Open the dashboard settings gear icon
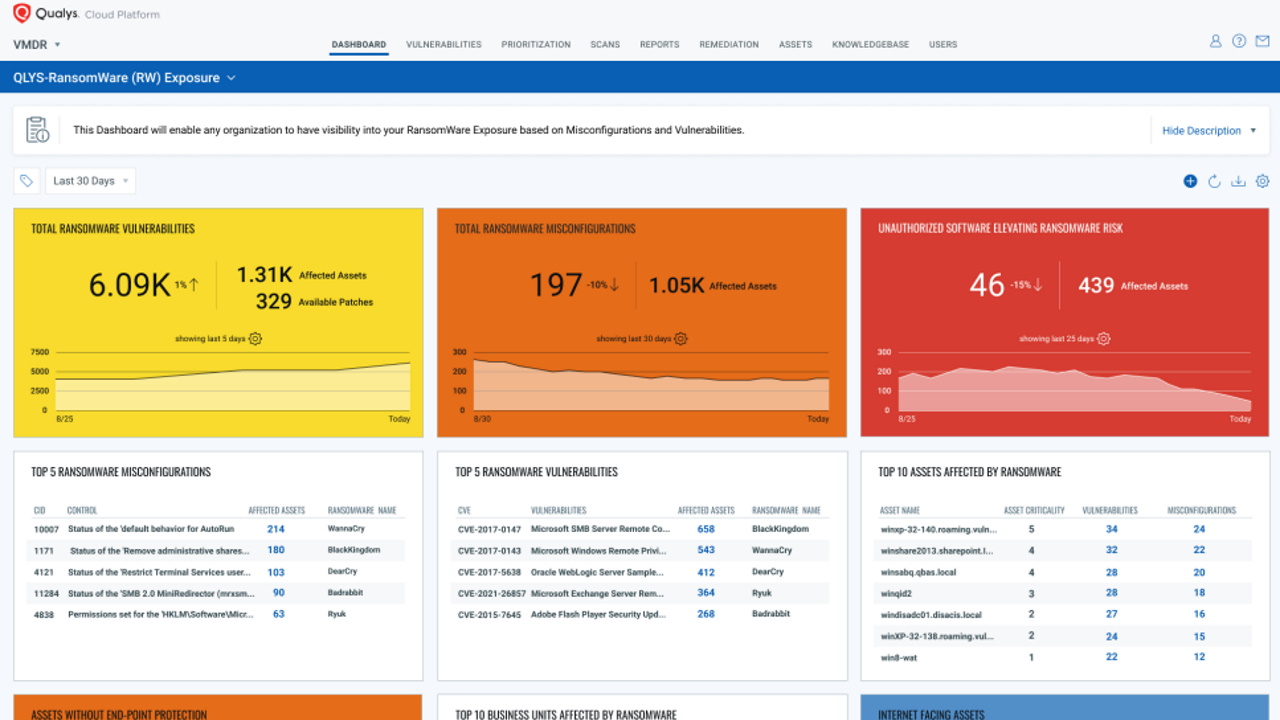 1262,181
